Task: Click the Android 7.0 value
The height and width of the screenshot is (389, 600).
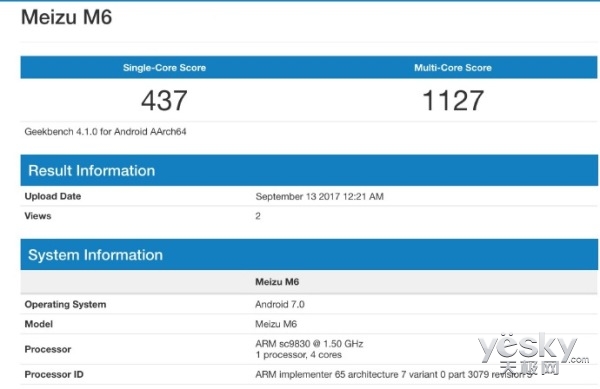Action: click(280, 304)
